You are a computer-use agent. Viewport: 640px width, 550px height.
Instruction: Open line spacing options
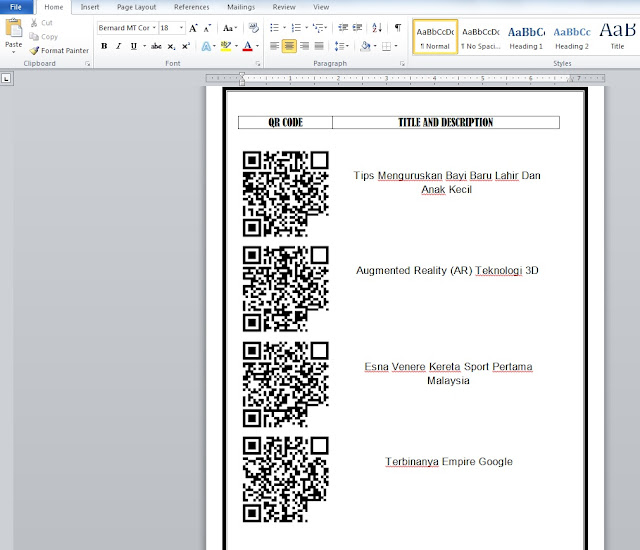pos(340,46)
